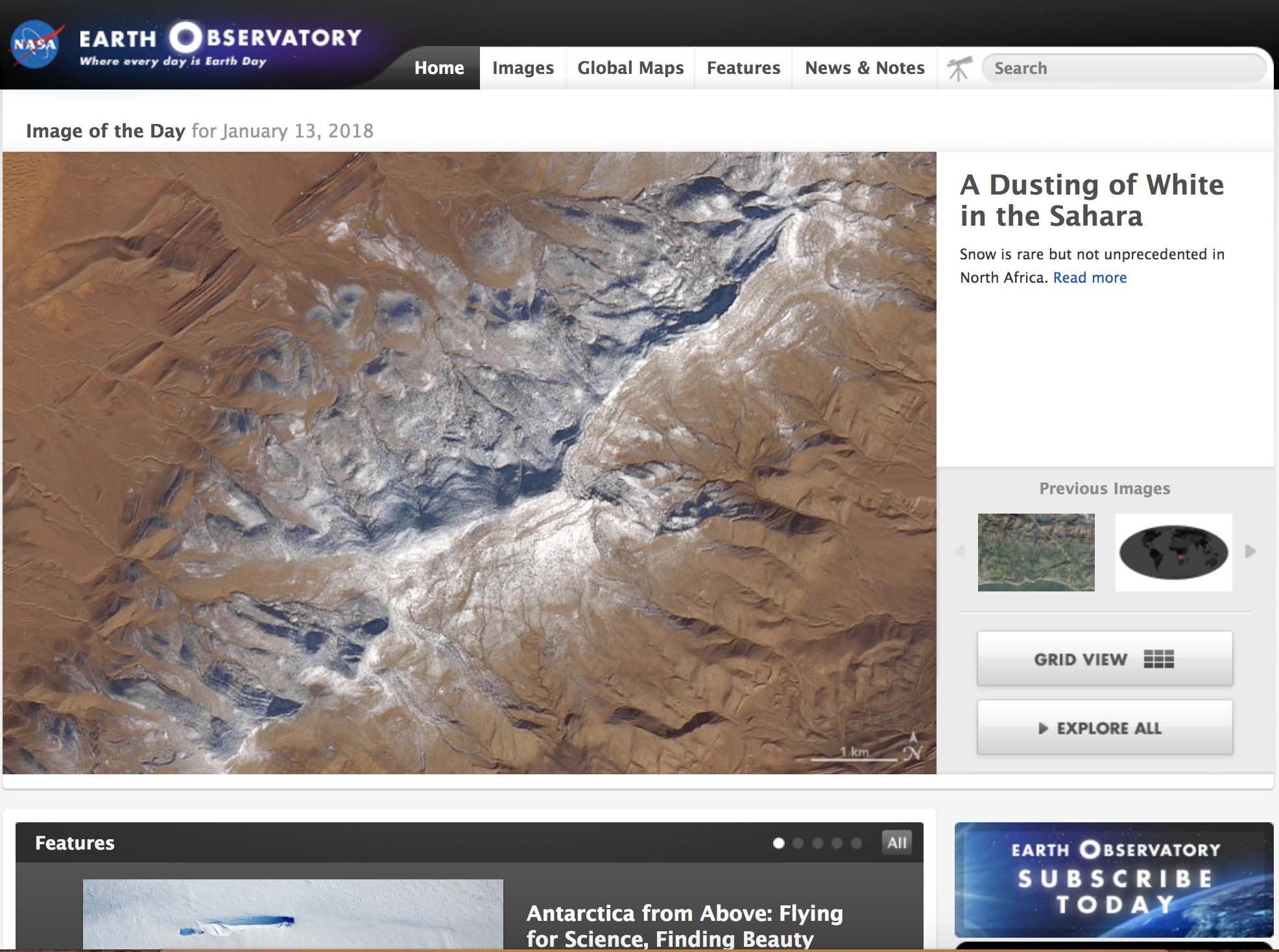Select the Features navigation tab
Image resolution: width=1279 pixels, height=952 pixels.
(743, 67)
